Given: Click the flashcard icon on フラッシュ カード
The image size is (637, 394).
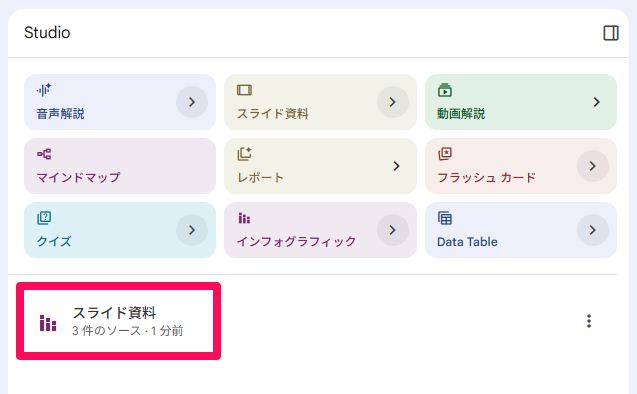Looking at the screenshot, I should pyautogui.click(x=445, y=154).
